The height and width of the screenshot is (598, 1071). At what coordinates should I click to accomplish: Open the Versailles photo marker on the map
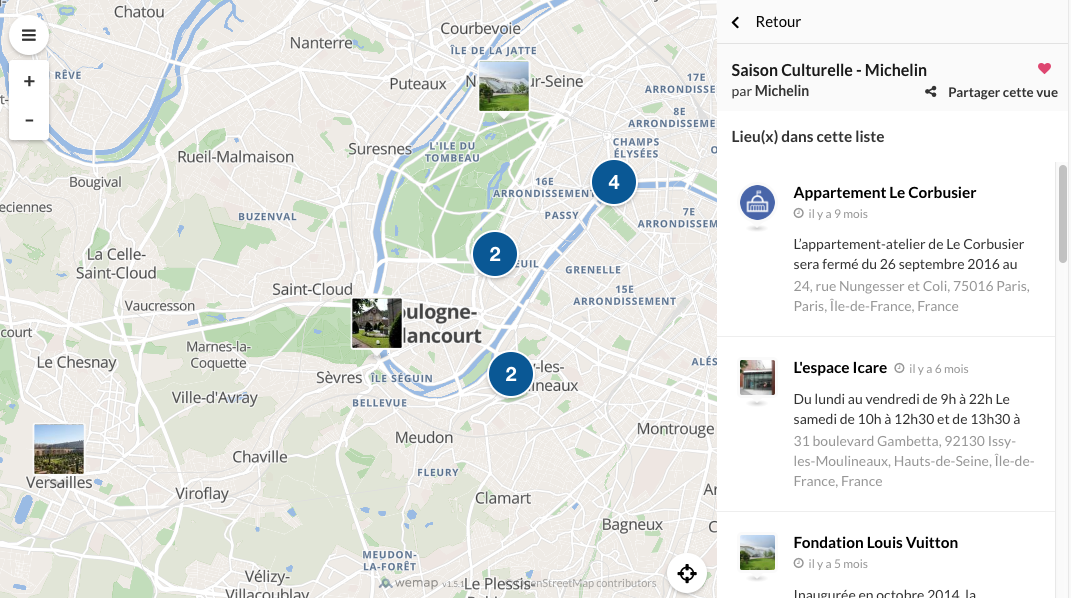point(59,449)
